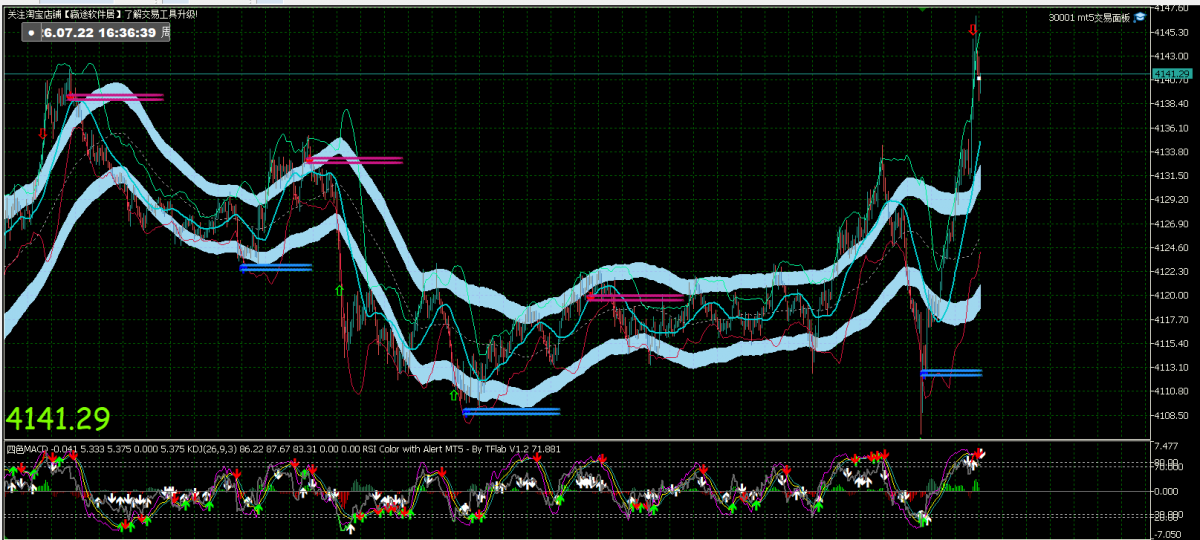Click the 4122.30 price axis label

coord(1172,272)
